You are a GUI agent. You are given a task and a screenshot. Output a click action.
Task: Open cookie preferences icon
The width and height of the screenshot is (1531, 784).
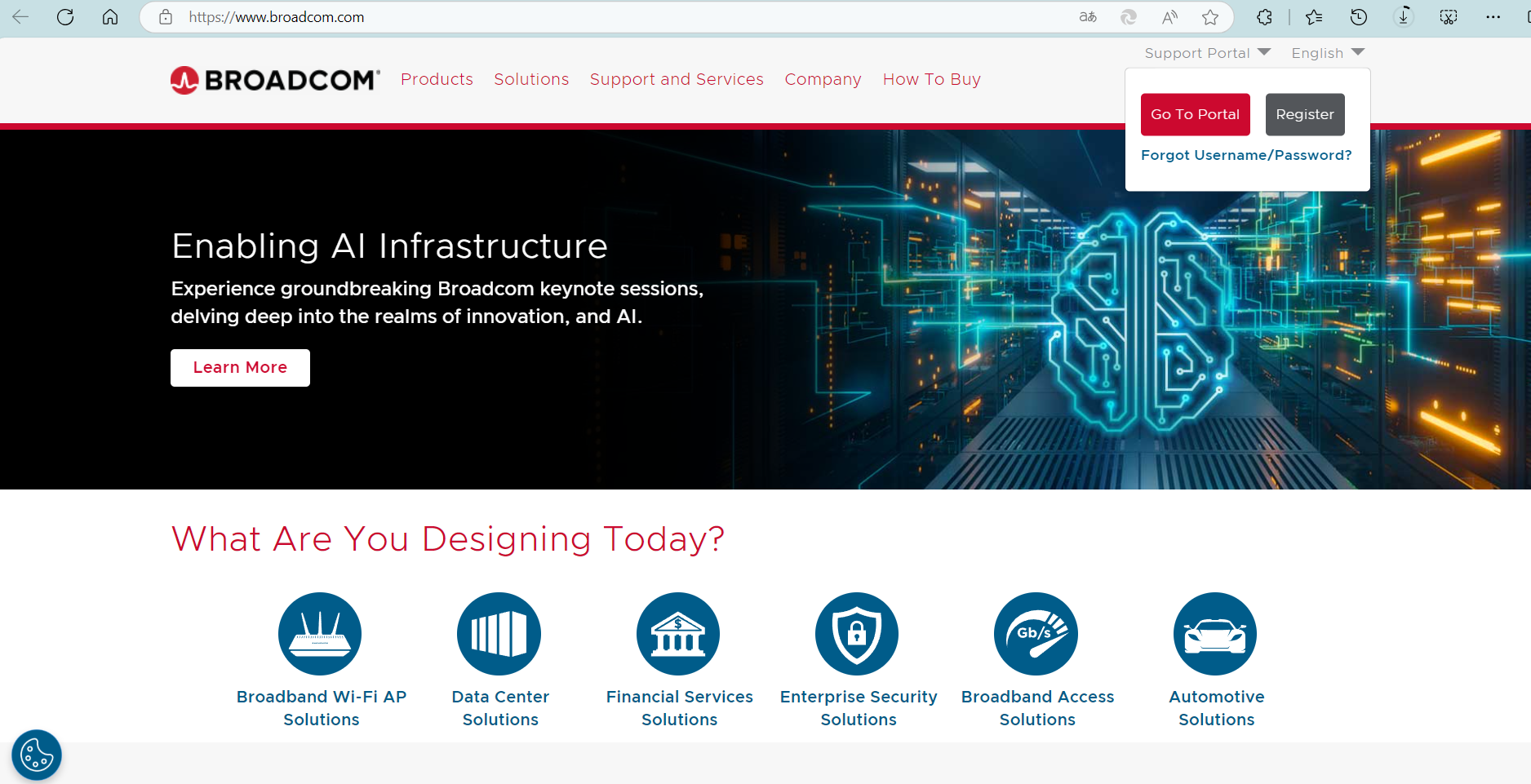click(37, 755)
